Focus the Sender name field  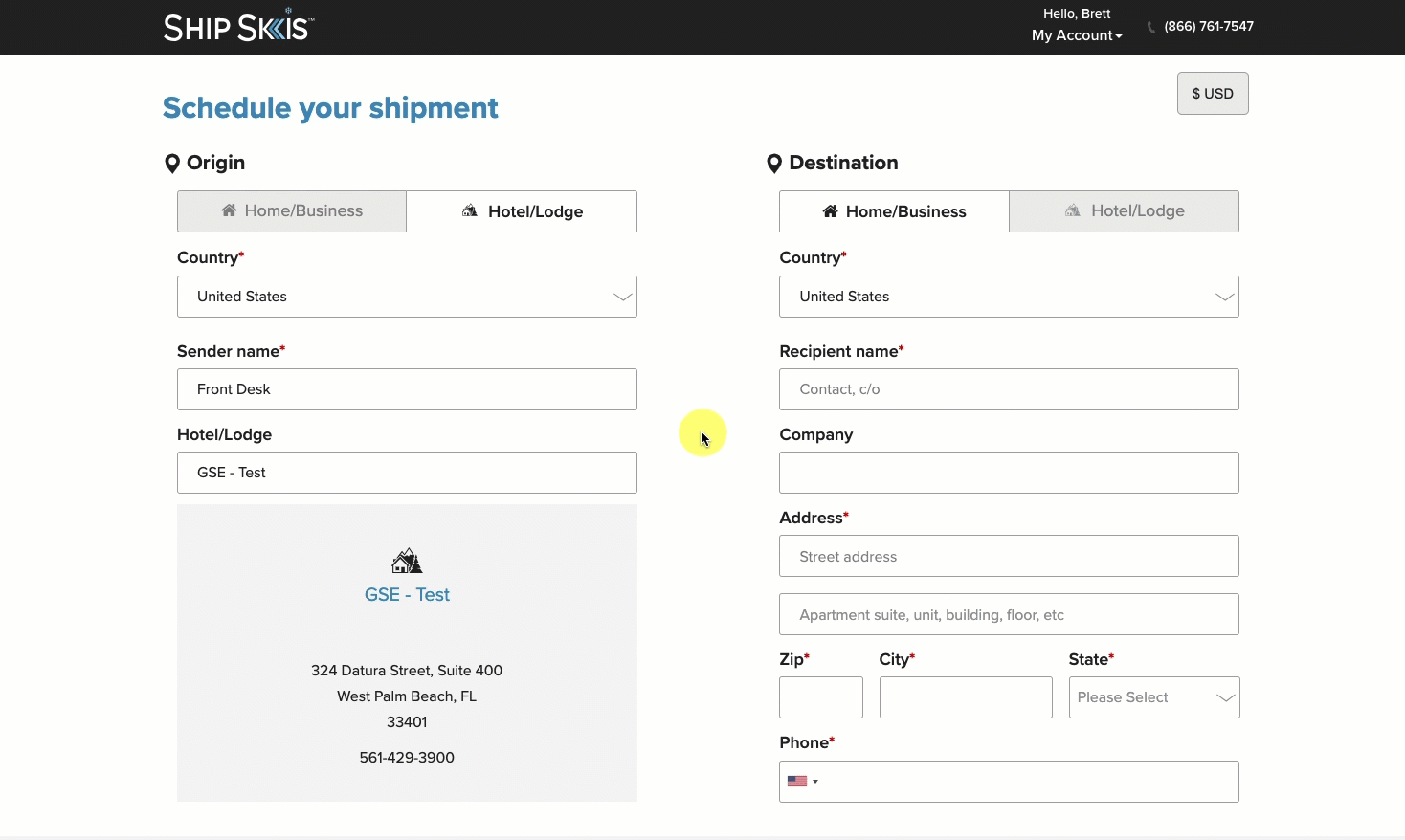(x=407, y=389)
